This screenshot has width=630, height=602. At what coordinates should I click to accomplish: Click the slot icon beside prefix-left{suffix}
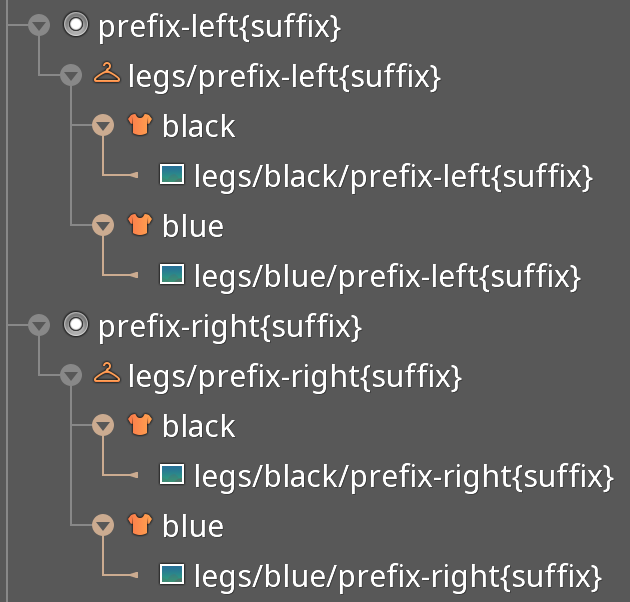[x=76, y=25]
